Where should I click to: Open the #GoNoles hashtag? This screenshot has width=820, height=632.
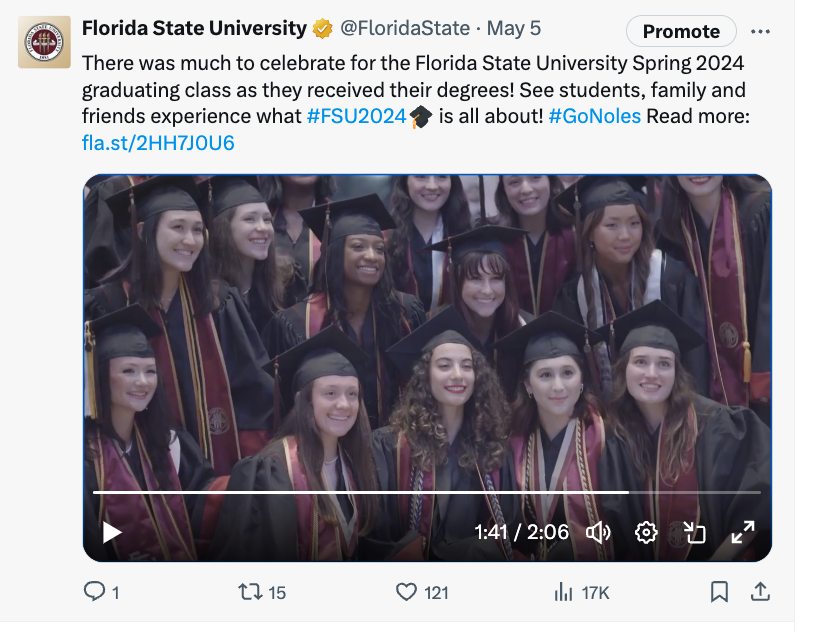[x=595, y=117]
